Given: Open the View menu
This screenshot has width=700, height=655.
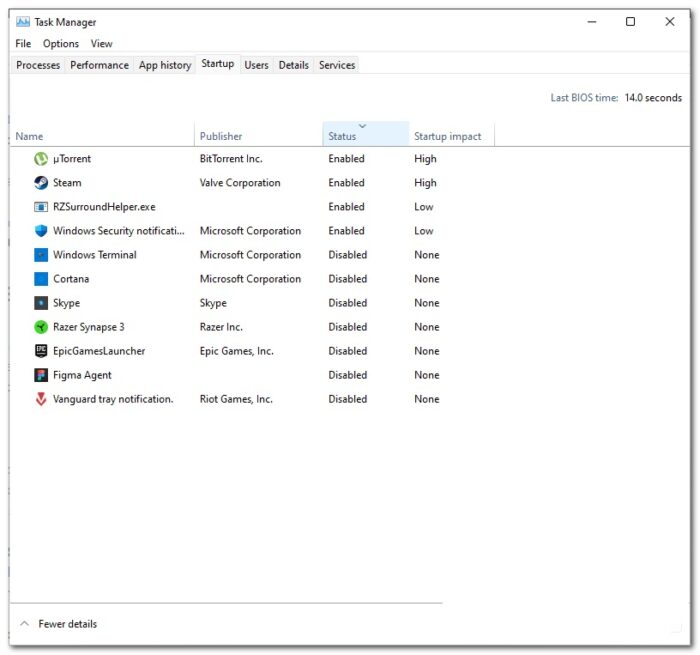Looking at the screenshot, I should pyautogui.click(x=101, y=44).
